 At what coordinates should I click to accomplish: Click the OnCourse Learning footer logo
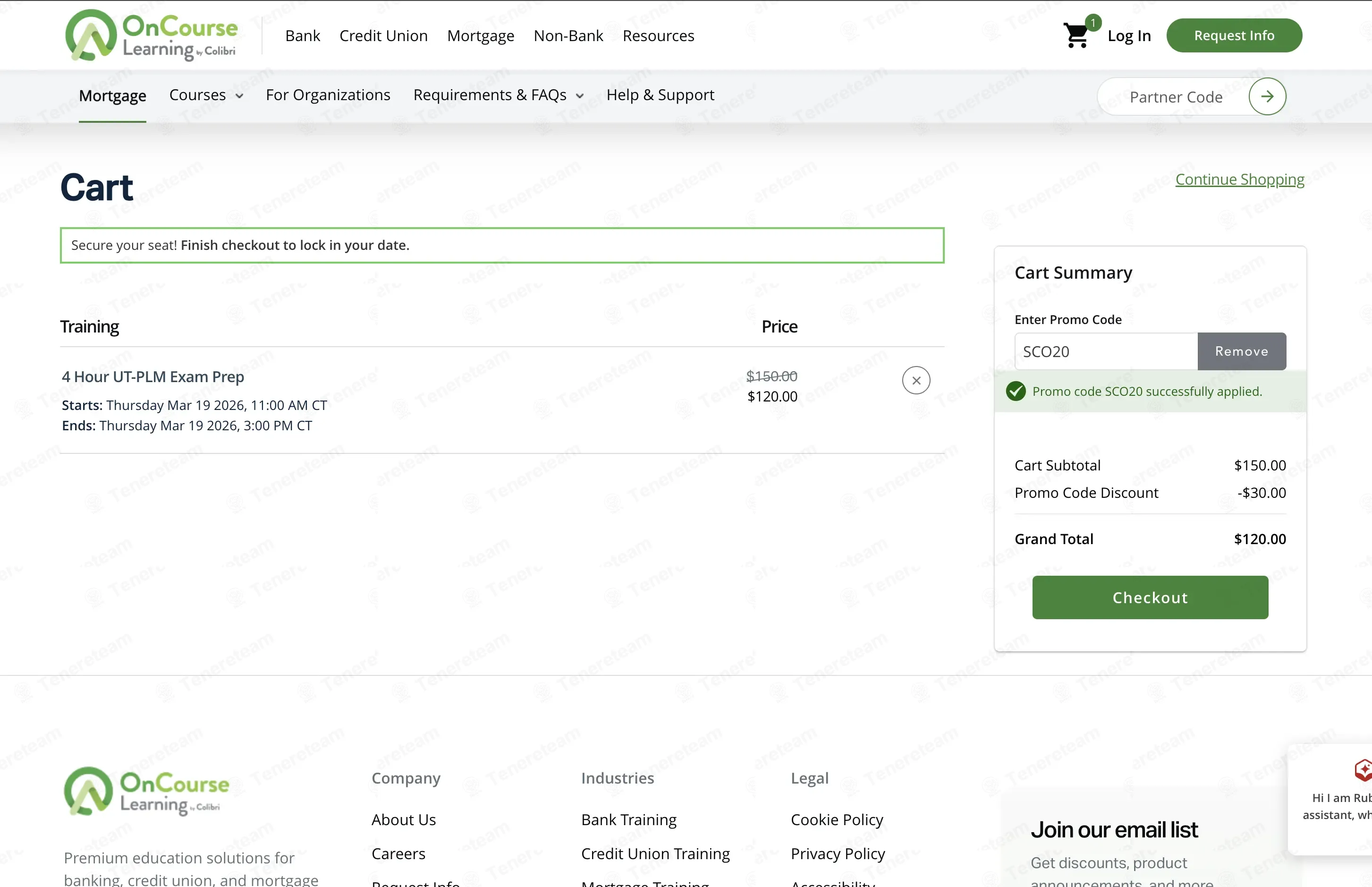[146, 791]
